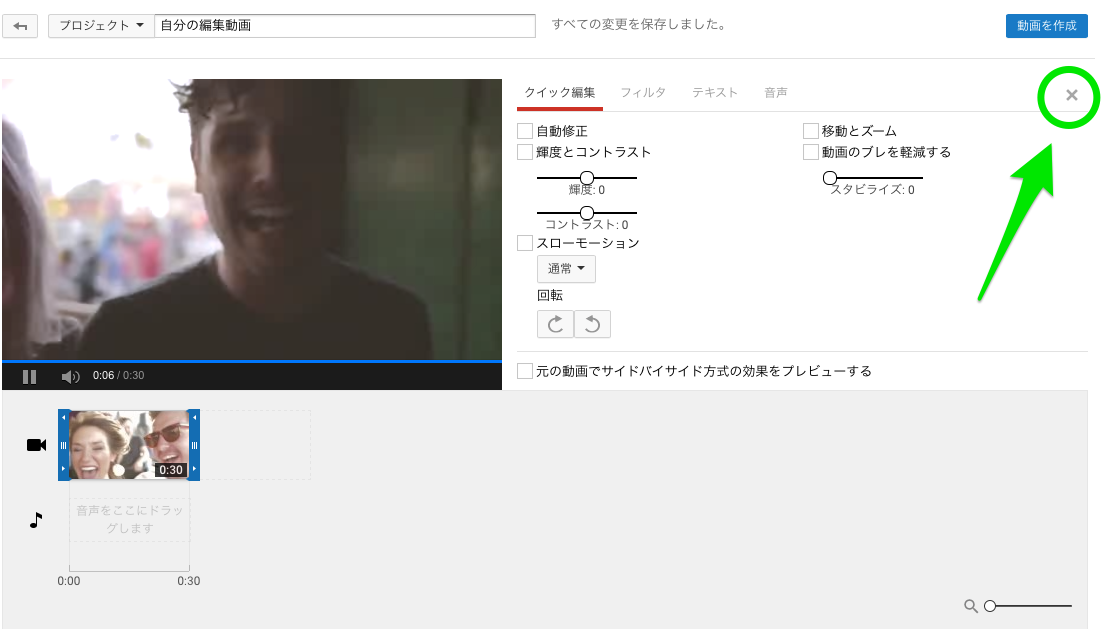Image resolution: width=1101 pixels, height=629 pixels.
Task: Enable the 移動とズーム checkbox
Action: tap(810, 131)
